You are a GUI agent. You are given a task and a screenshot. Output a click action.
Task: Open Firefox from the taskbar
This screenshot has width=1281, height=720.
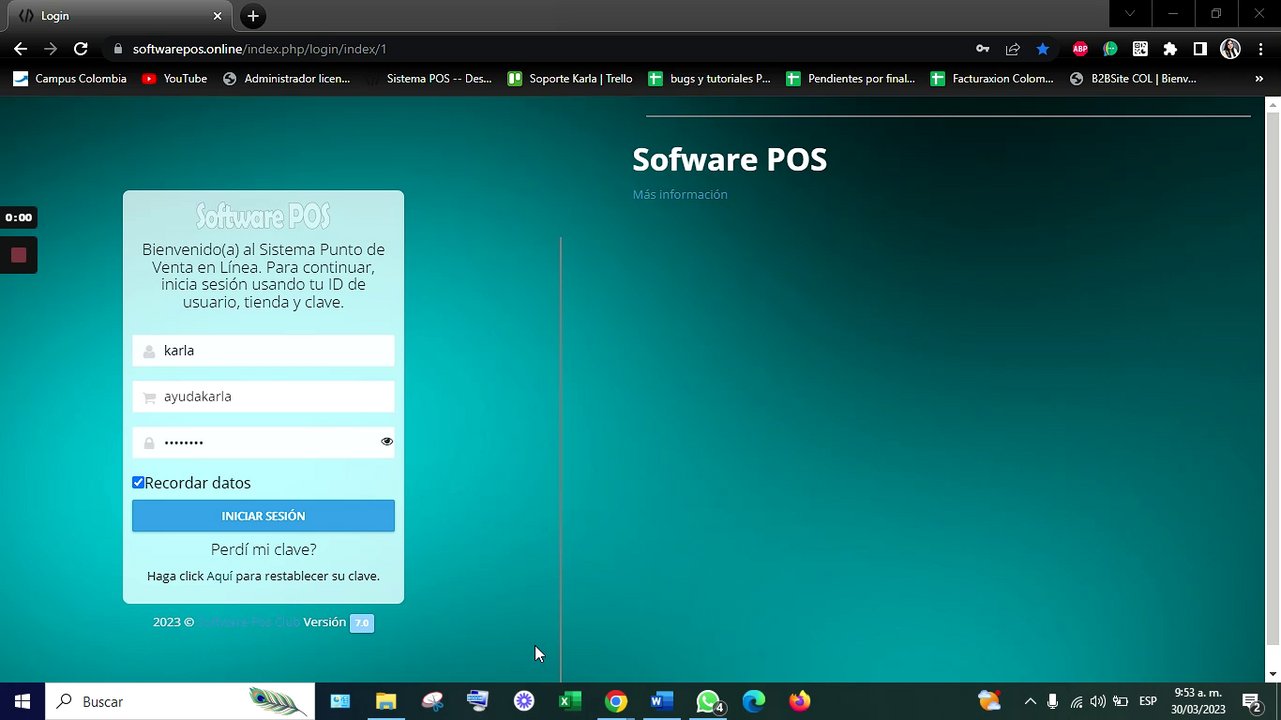(x=800, y=701)
